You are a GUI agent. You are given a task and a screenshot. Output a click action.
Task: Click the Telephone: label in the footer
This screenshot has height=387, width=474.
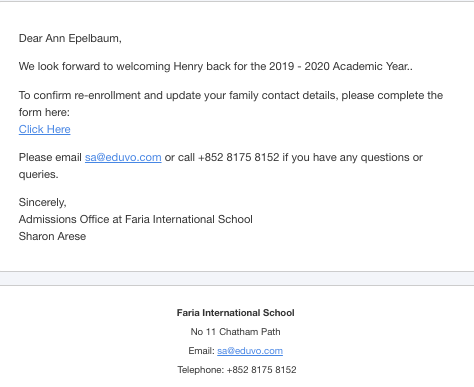pyautogui.click(x=201, y=370)
